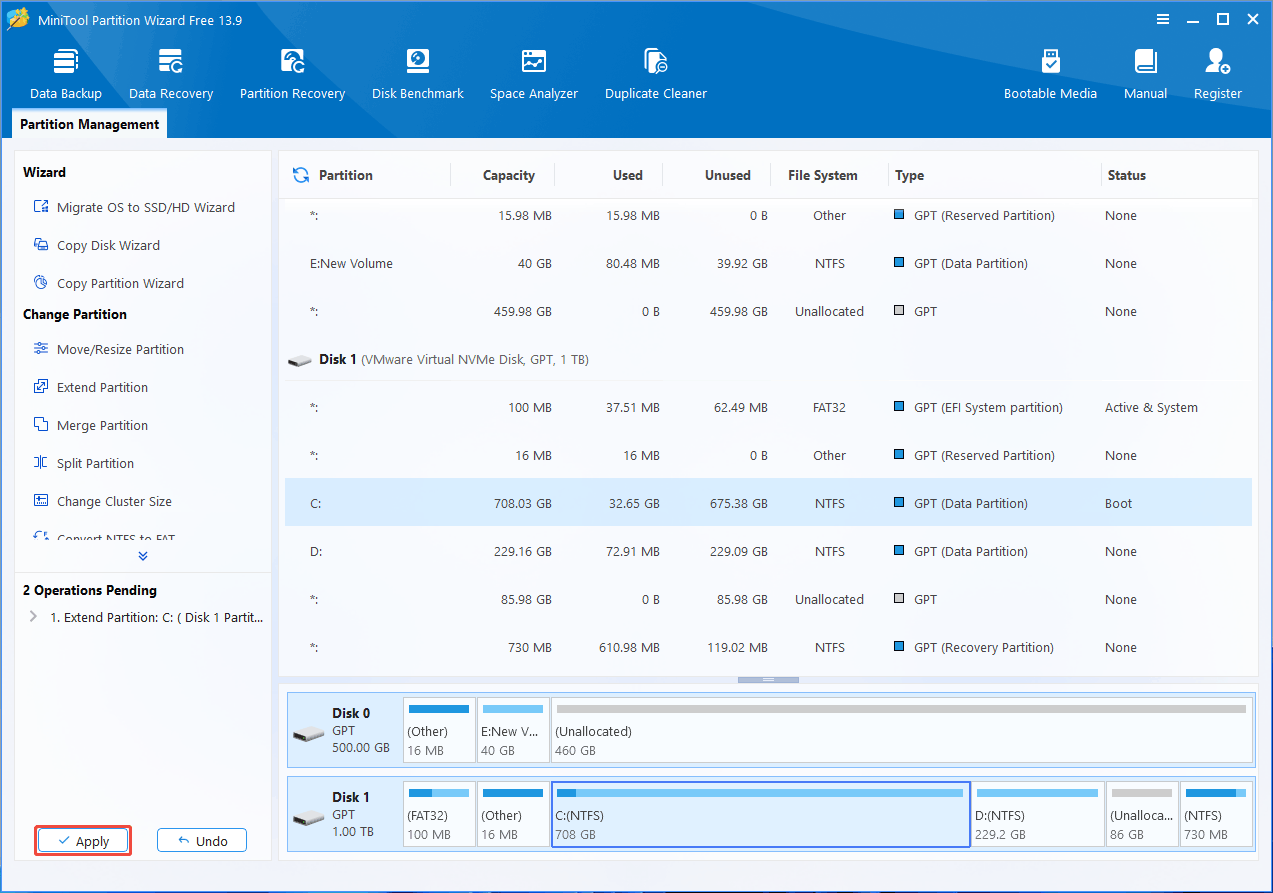This screenshot has height=893, width=1273.
Task: Sort by Type column header
Action: coord(909,175)
